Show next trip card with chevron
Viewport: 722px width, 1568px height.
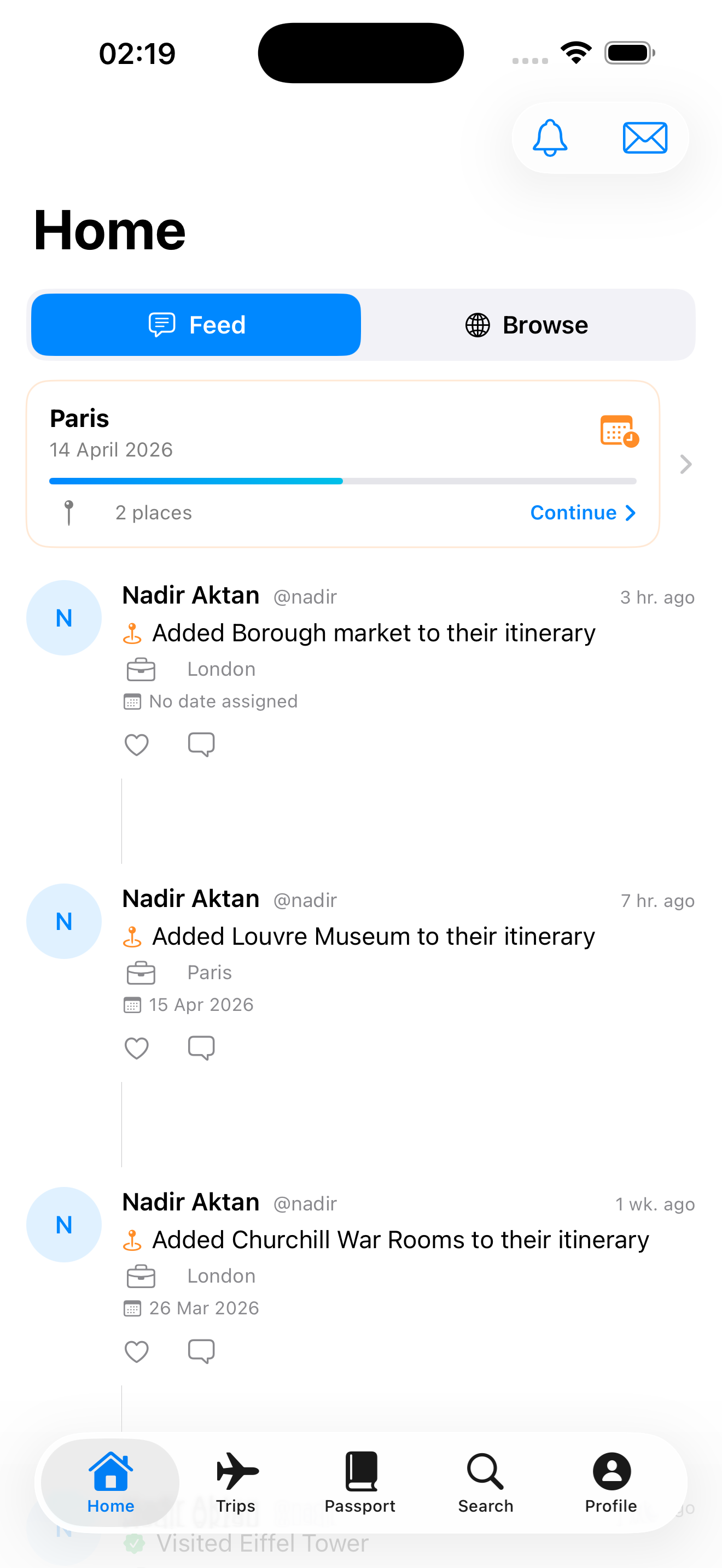point(685,464)
